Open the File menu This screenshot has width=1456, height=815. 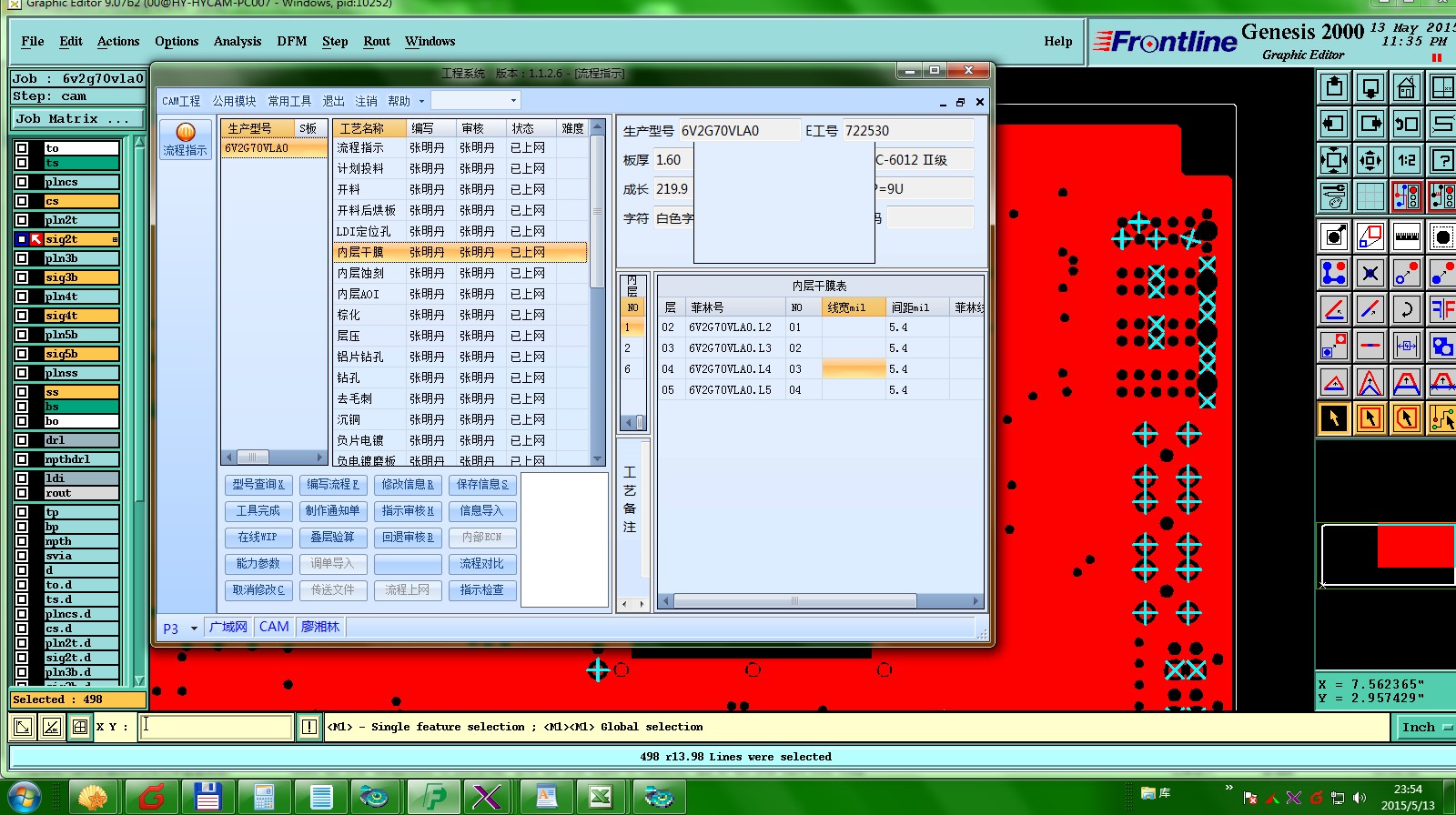coord(33,41)
